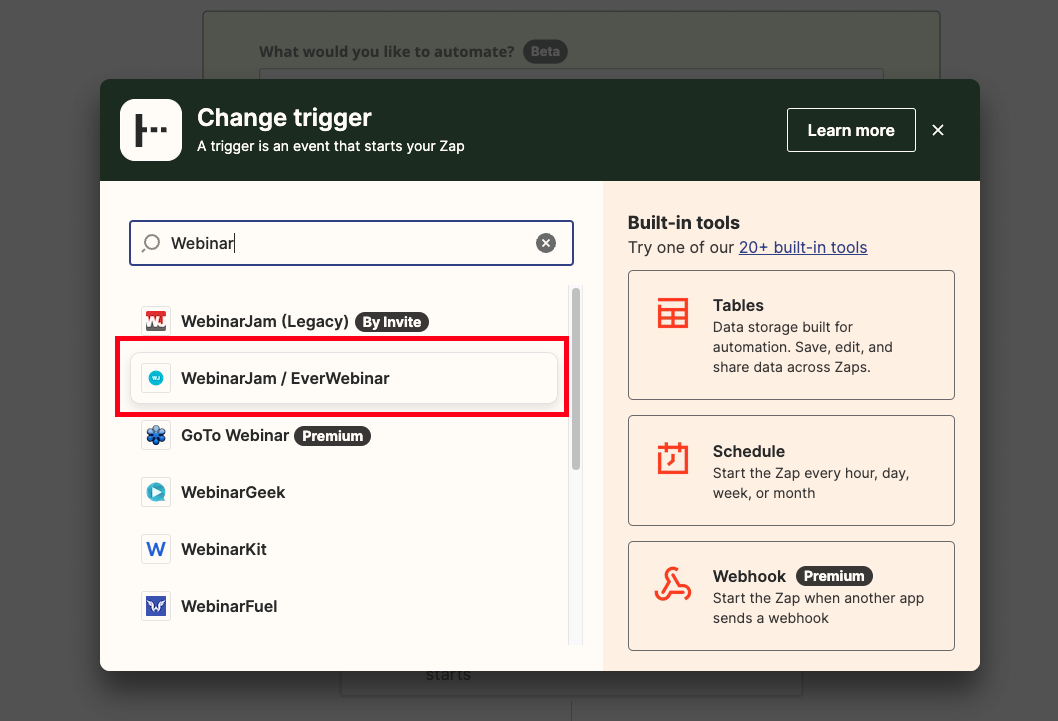Viewport: 1058px width, 721px height.
Task: Open the 20+ built-in tools link
Action: pyautogui.click(x=802, y=247)
